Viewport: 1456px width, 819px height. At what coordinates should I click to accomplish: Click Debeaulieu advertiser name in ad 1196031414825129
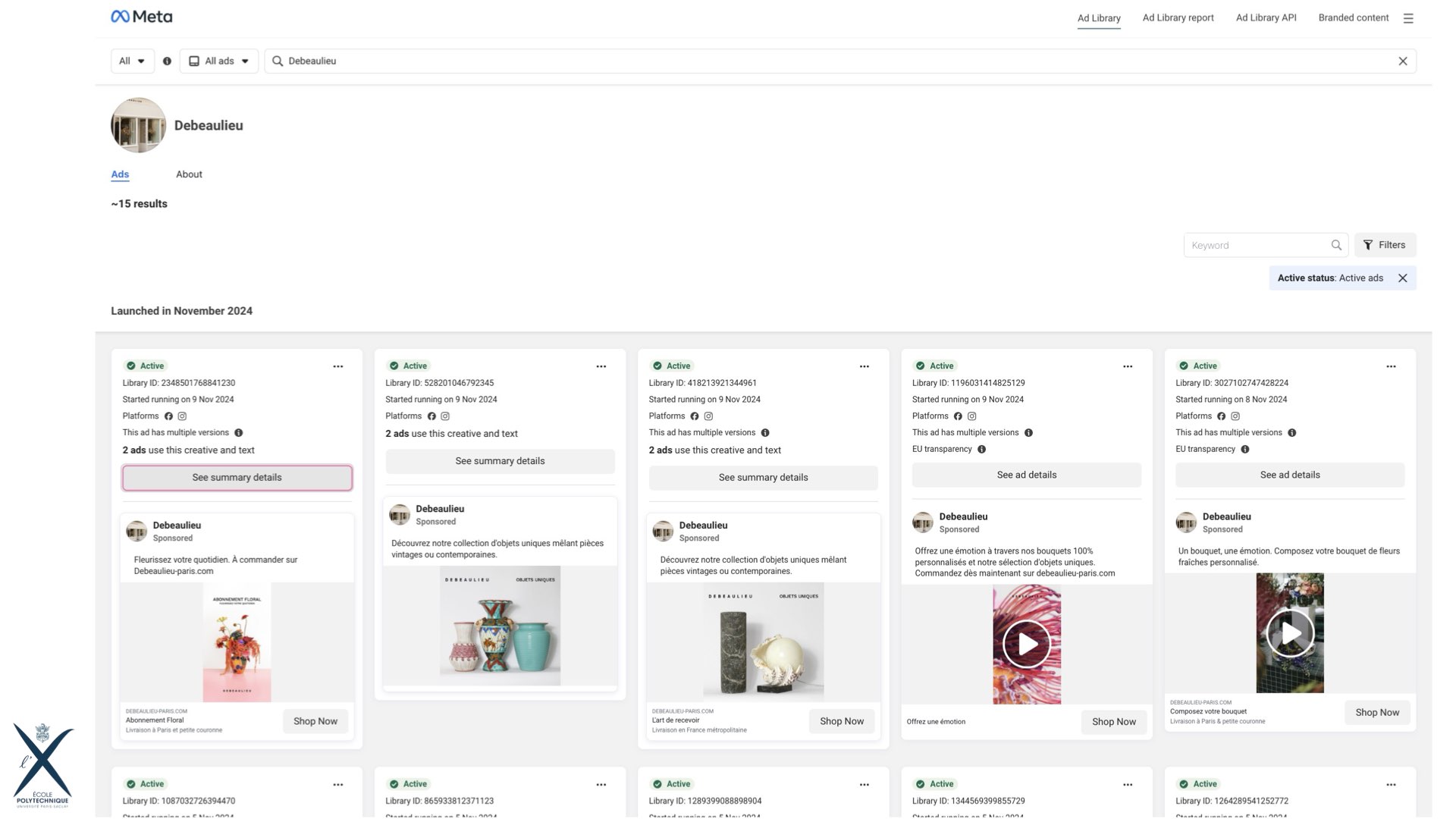tap(963, 517)
